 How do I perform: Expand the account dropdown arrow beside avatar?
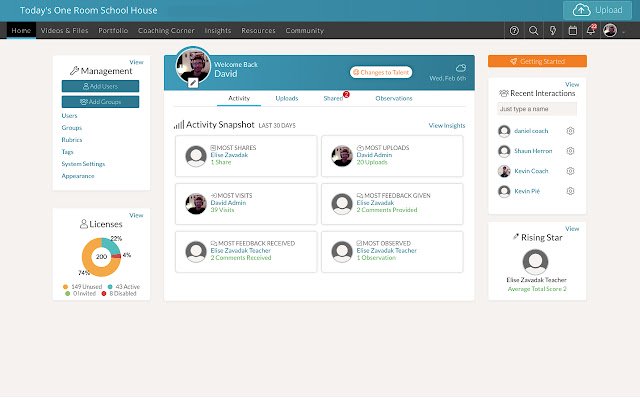pyautogui.click(x=623, y=32)
